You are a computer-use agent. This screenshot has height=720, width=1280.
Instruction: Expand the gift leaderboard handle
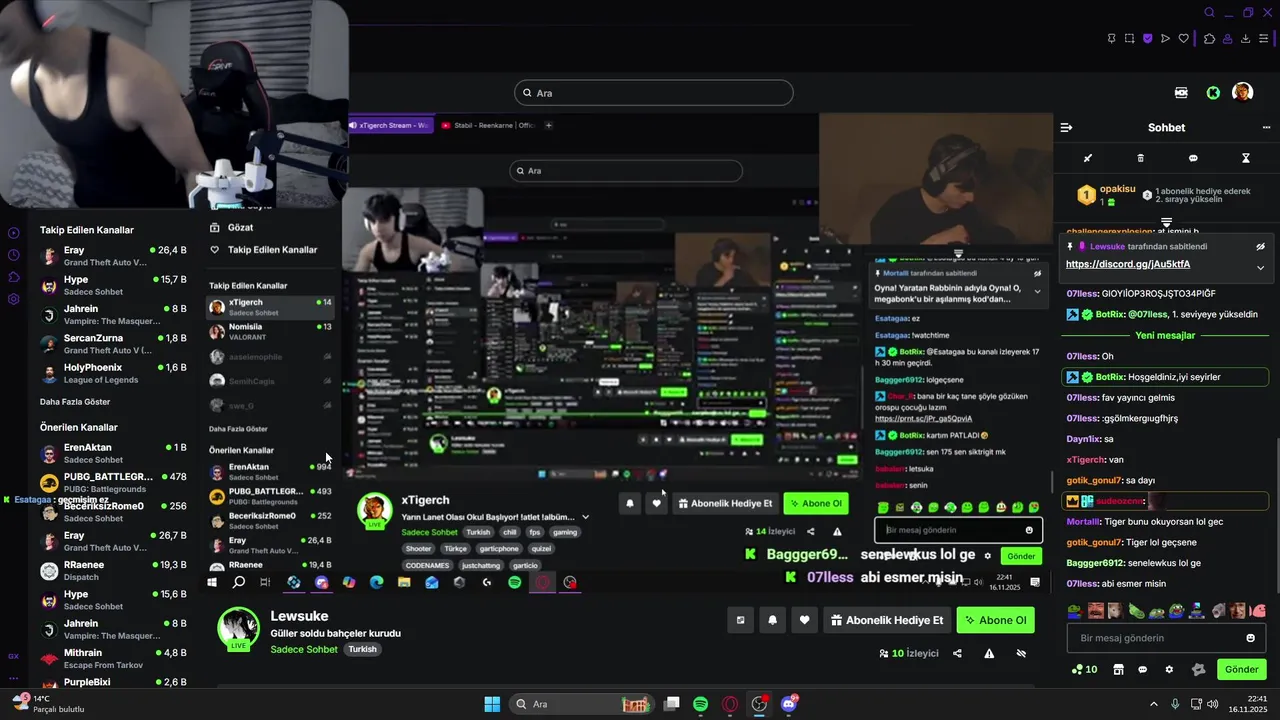point(1166,222)
